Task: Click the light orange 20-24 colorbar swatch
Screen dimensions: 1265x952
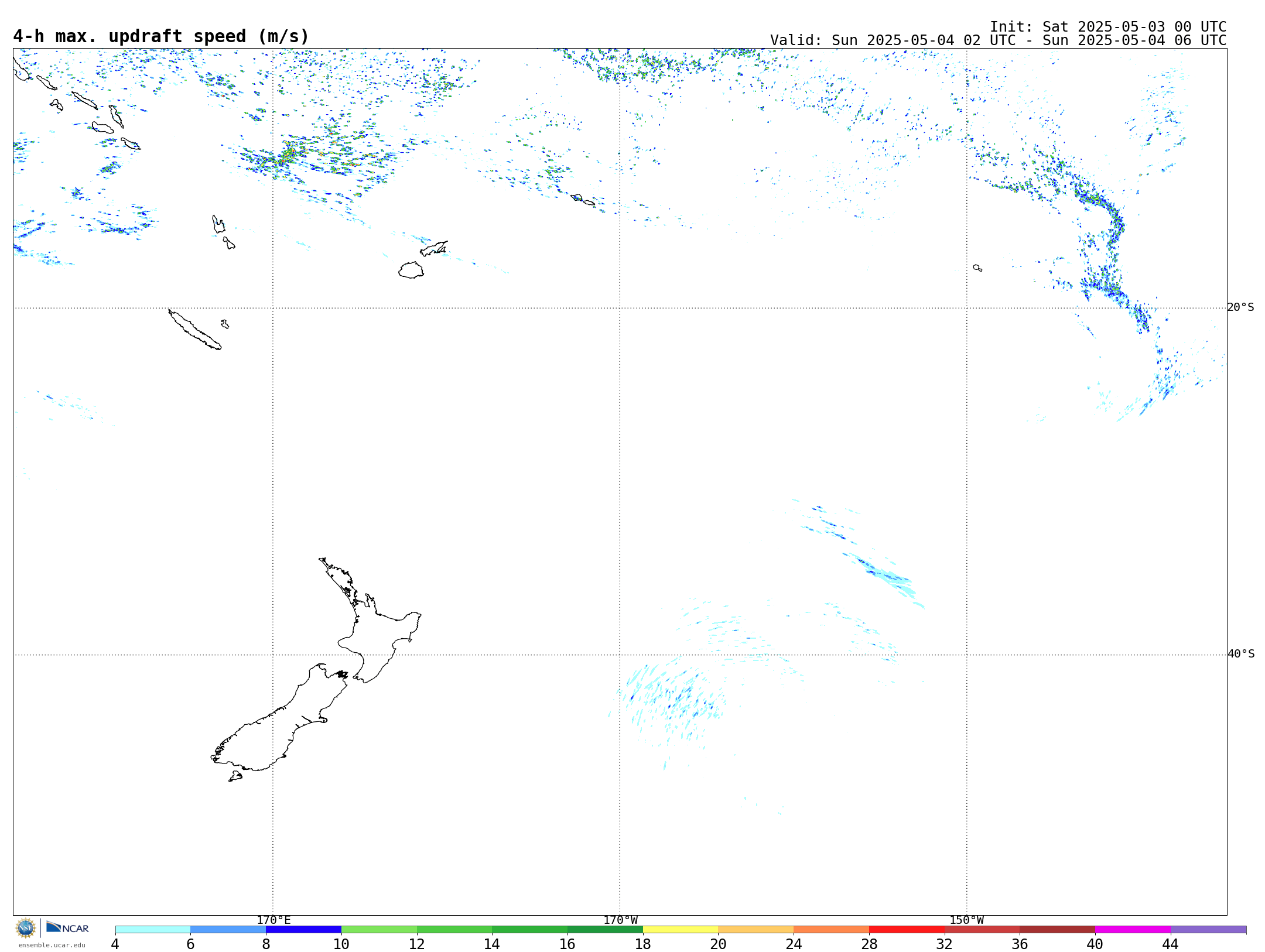Action: pos(756,930)
